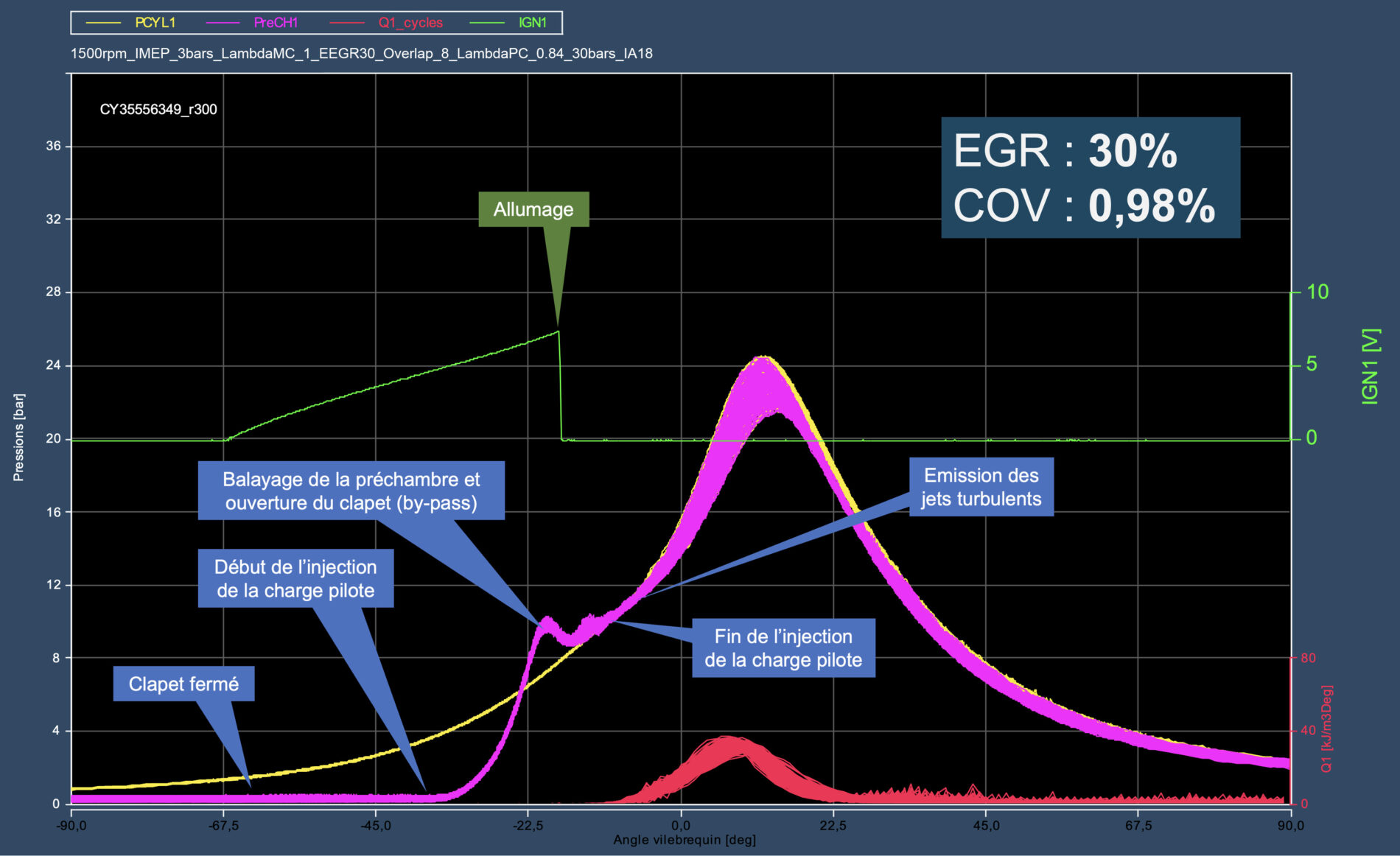
Task: Select the long 1500rpm_IMEP_3bars test title
Action: point(361,54)
